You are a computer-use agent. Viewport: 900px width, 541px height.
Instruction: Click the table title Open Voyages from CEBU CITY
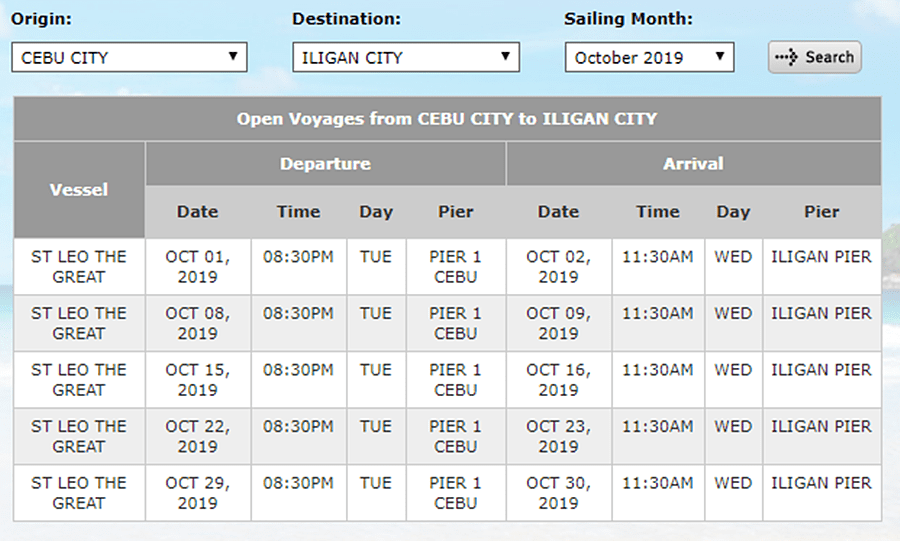[447, 119]
